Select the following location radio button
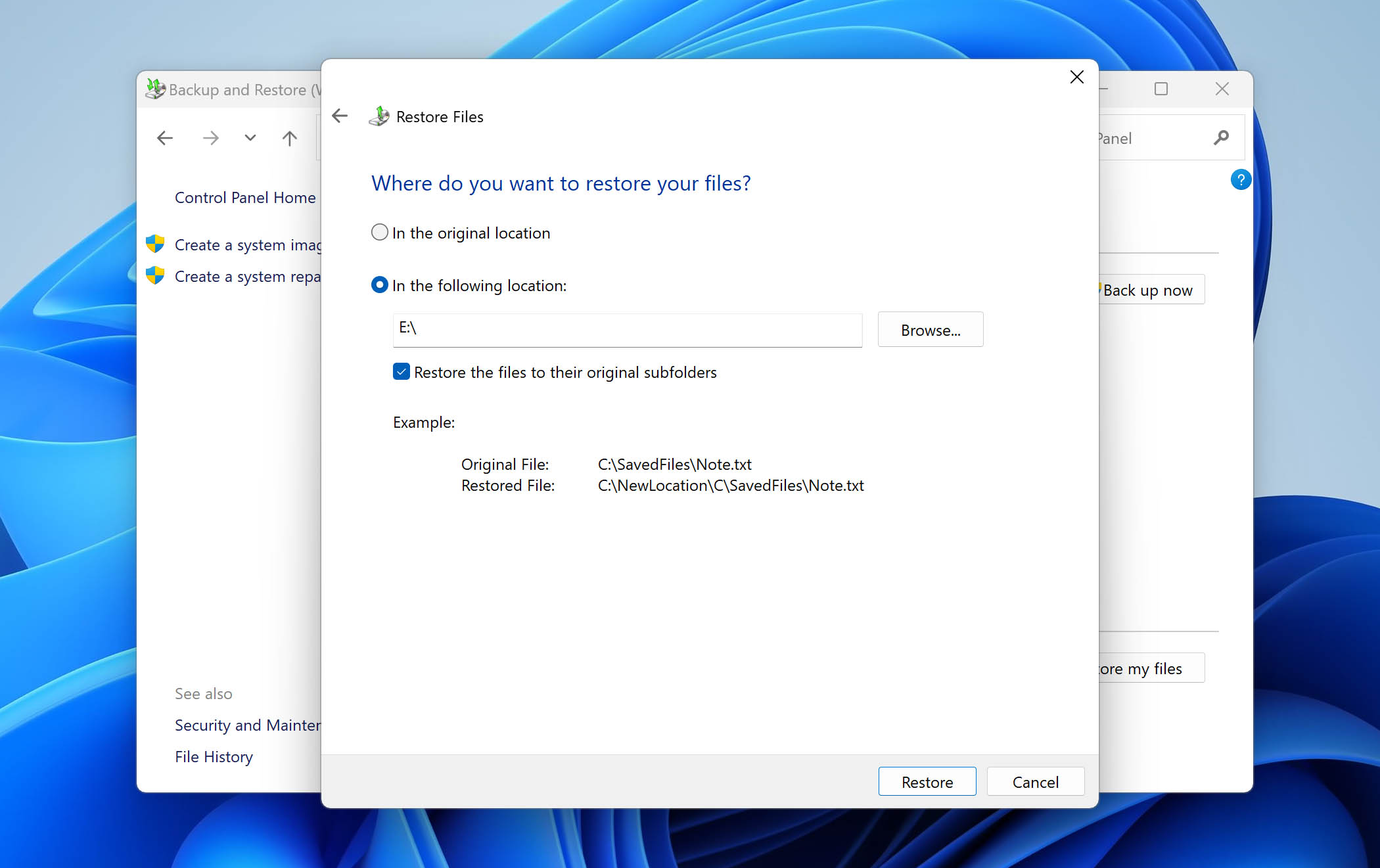 pos(378,284)
